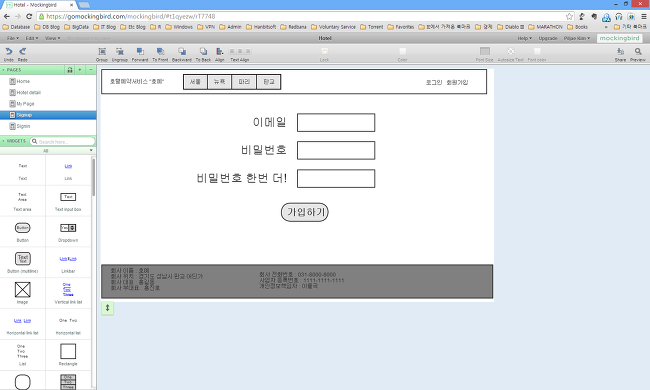The image size is (650, 390).
Task: Open Preview with the magnifier icon
Action: point(638,51)
